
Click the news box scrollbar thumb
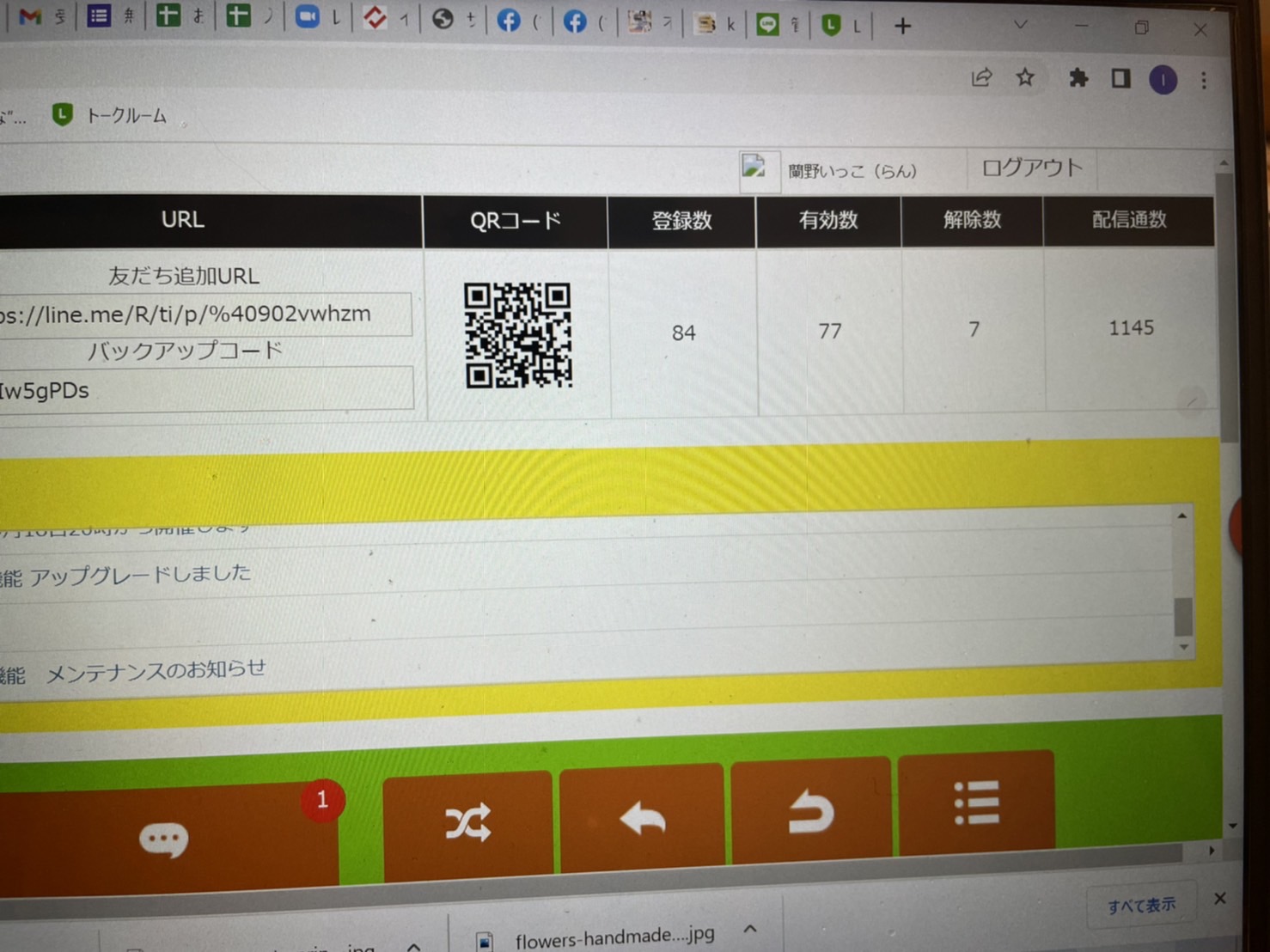tap(1183, 615)
